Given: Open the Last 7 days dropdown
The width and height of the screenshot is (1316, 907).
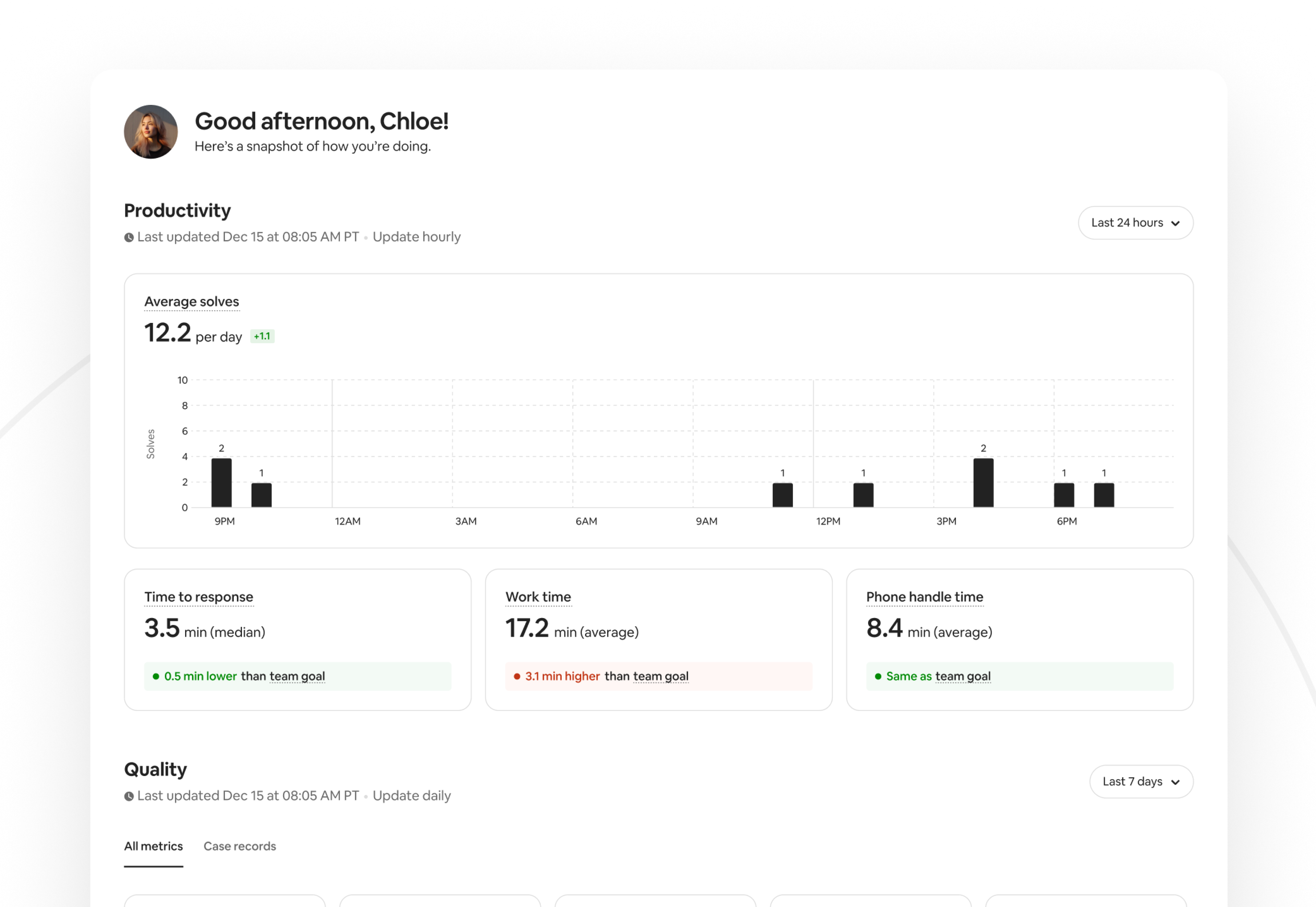Looking at the screenshot, I should click(1141, 782).
